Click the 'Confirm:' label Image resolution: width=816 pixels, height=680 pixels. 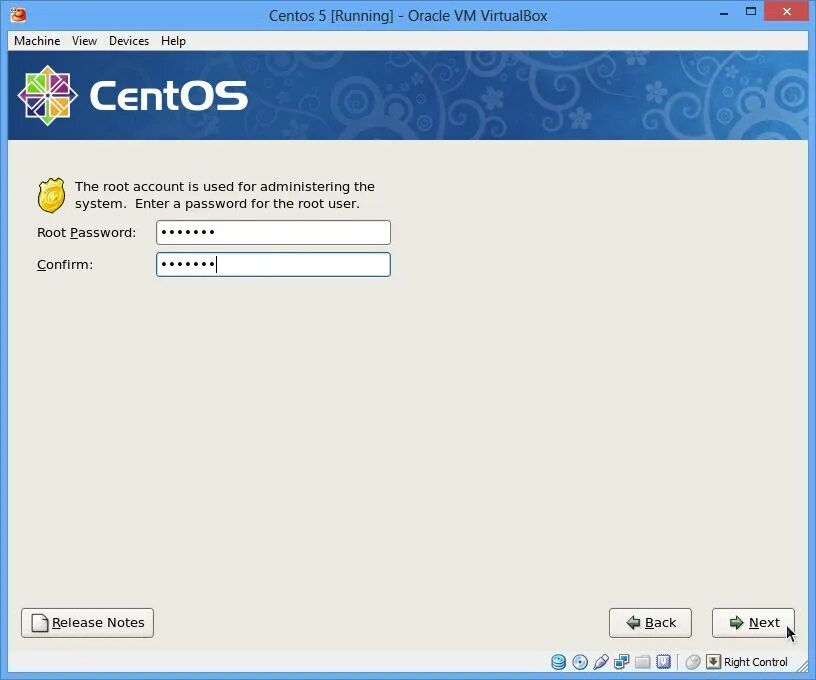click(x=65, y=264)
